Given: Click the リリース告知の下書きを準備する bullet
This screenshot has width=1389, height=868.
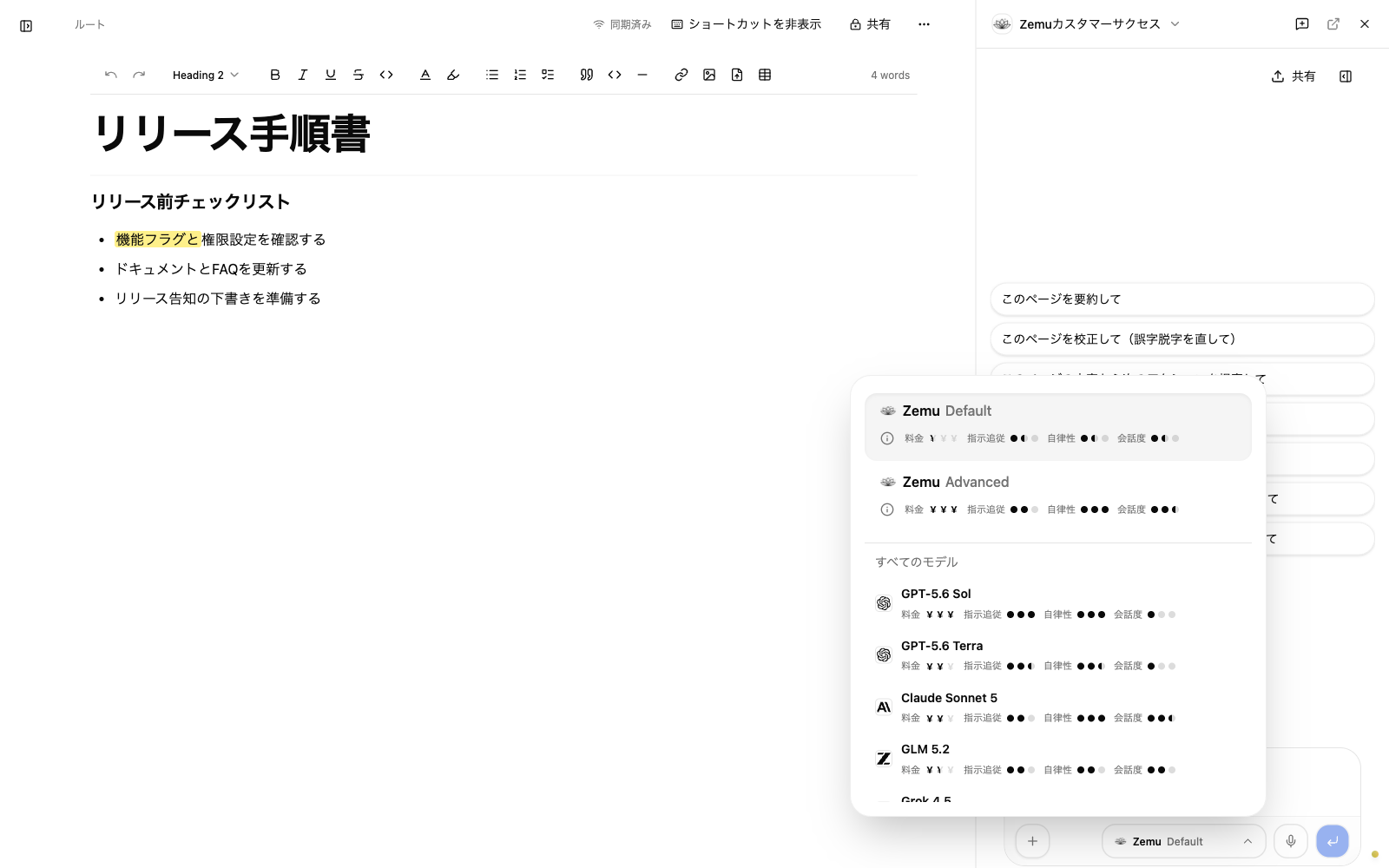Looking at the screenshot, I should (218, 299).
